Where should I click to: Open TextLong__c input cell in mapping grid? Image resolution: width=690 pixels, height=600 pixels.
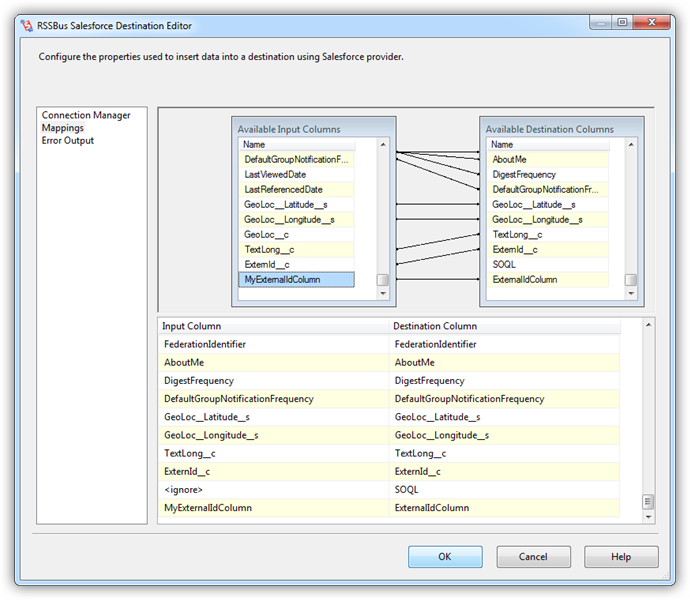click(274, 453)
